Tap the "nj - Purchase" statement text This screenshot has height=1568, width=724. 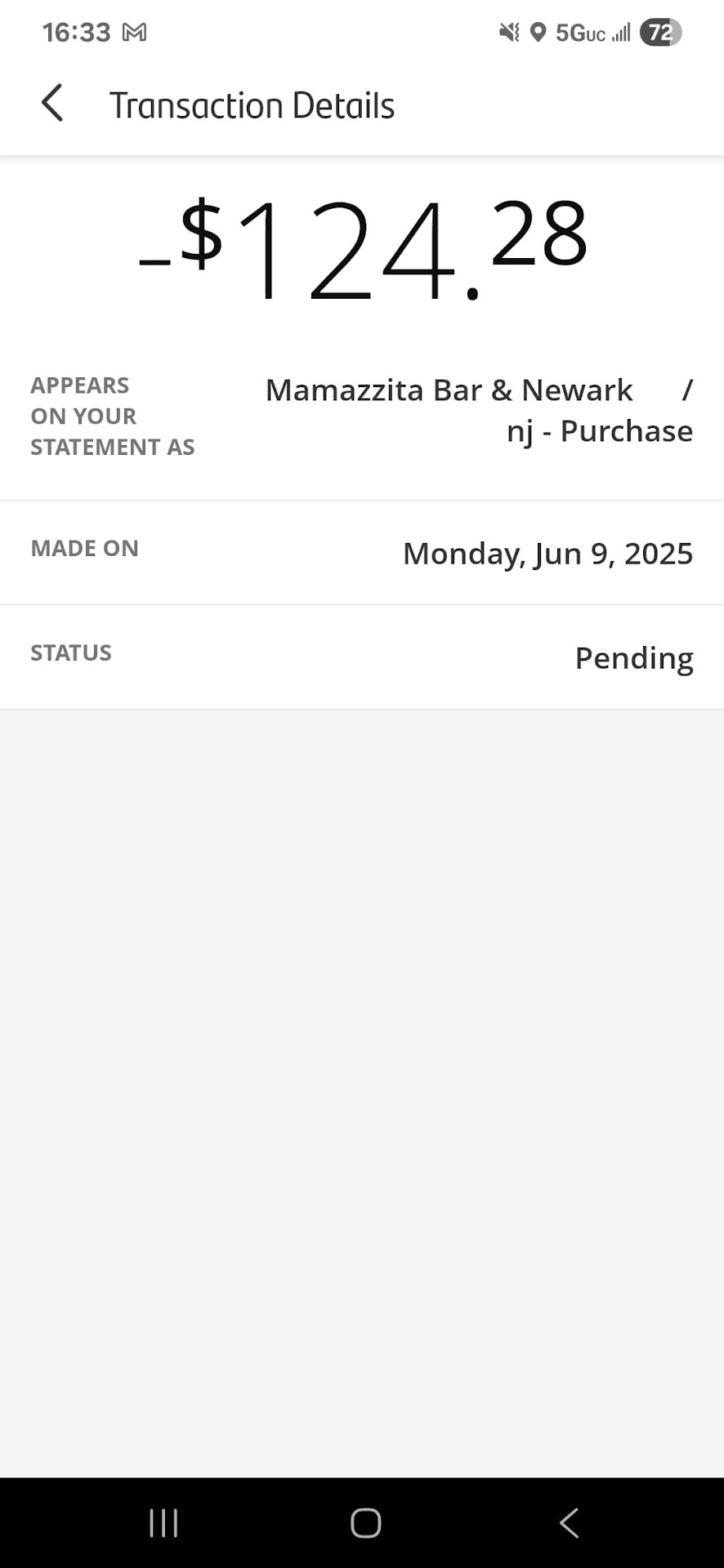pyautogui.click(x=599, y=431)
